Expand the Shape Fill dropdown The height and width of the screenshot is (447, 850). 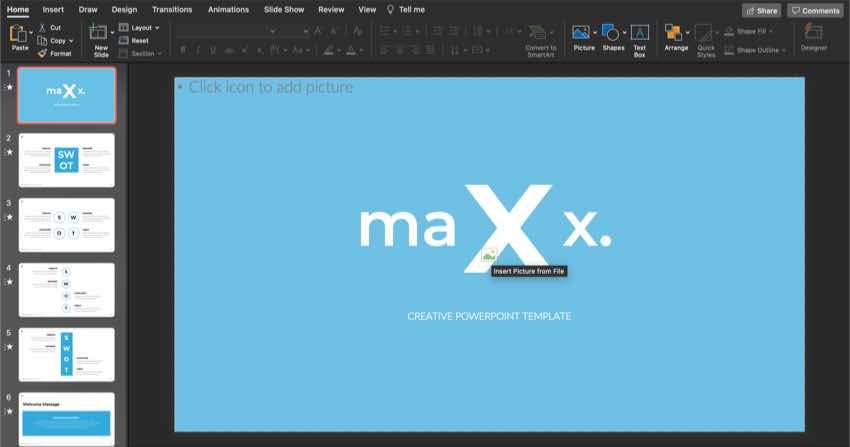(782, 31)
